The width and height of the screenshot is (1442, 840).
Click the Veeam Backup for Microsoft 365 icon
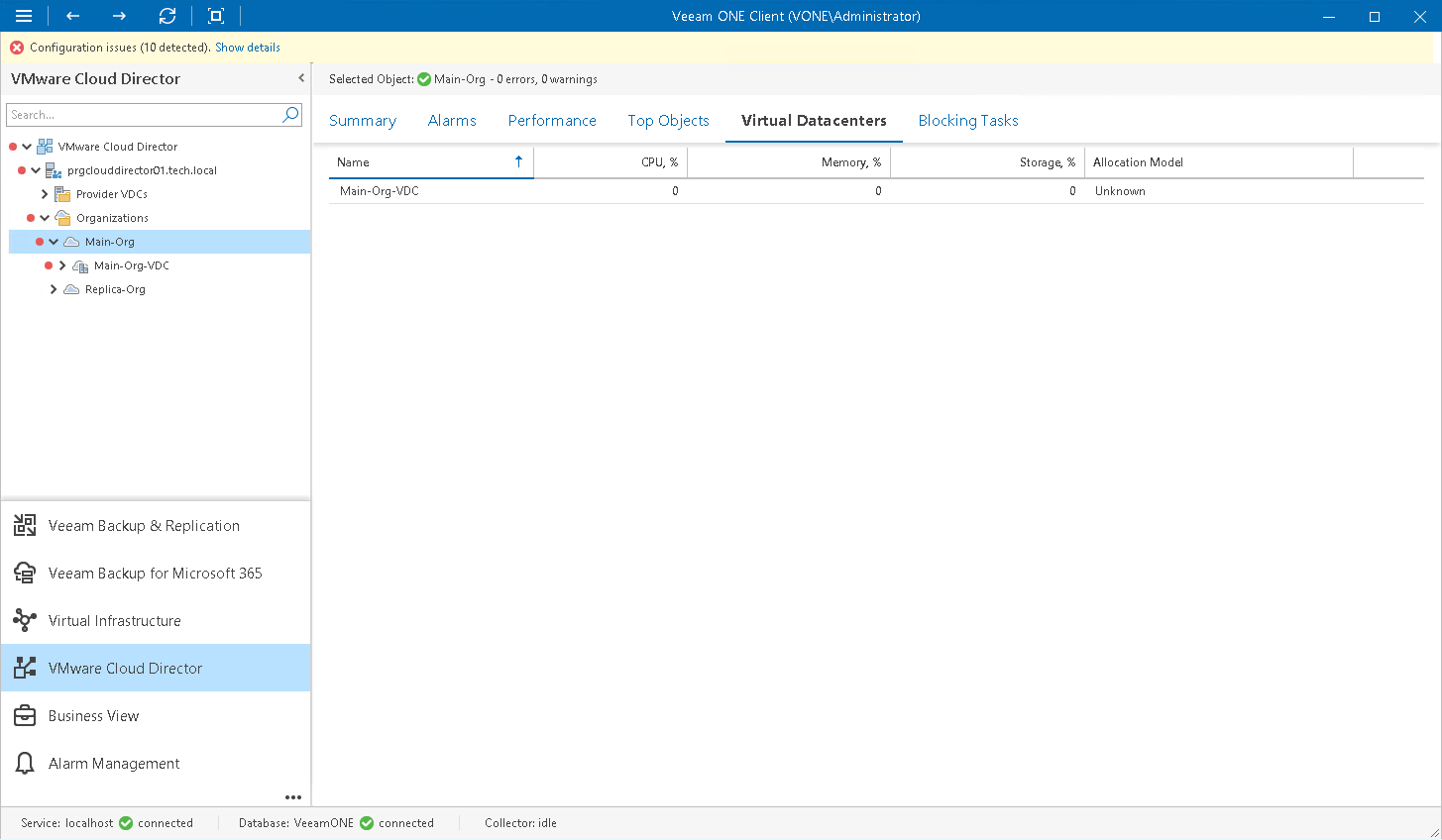25,574
